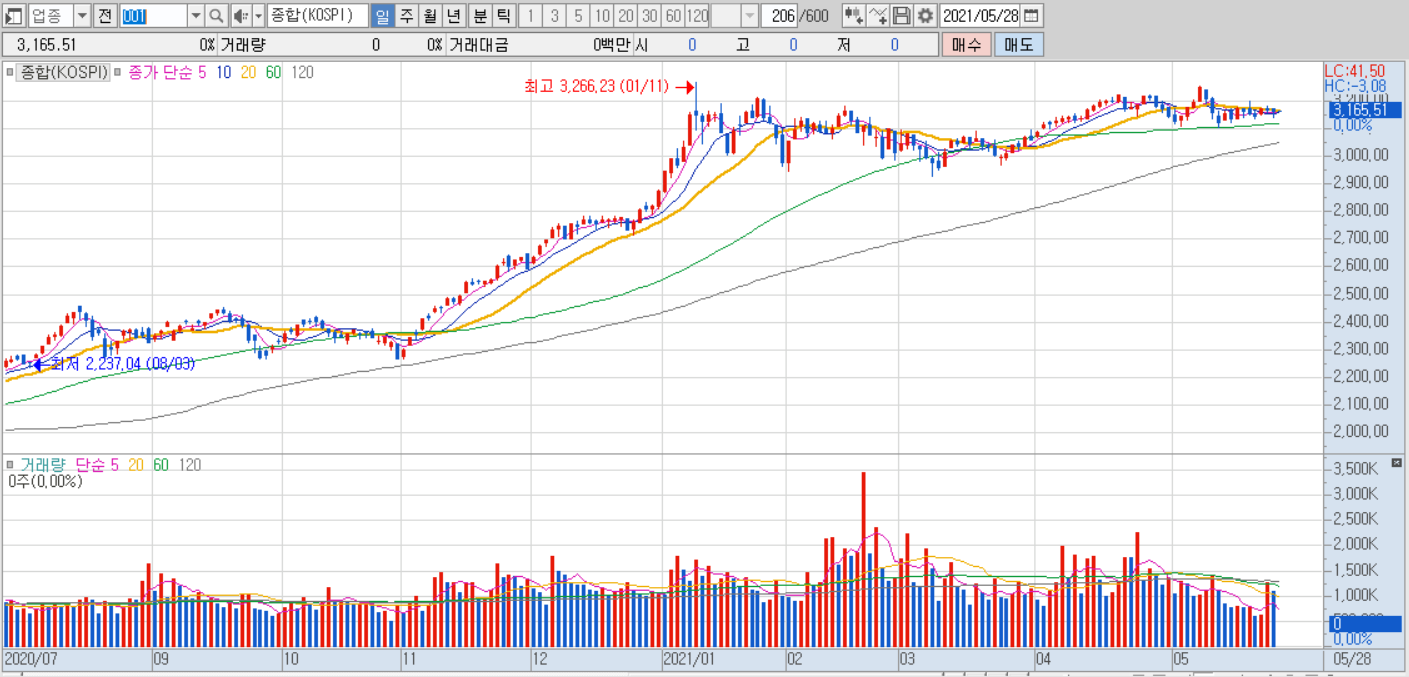The image size is (1409, 677).
Task: Click the 매수 buy button
Action: (x=966, y=44)
